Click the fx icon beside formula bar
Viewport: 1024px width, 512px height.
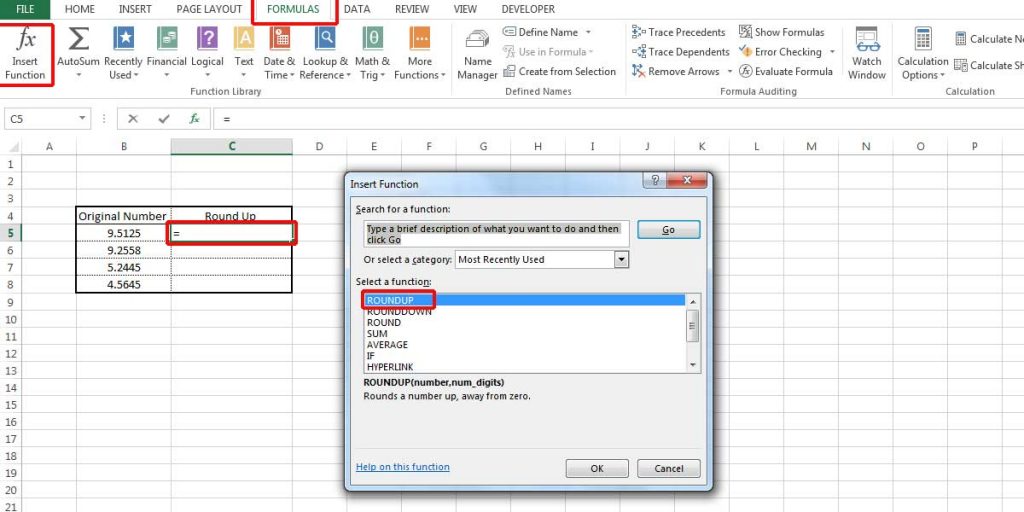194,119
